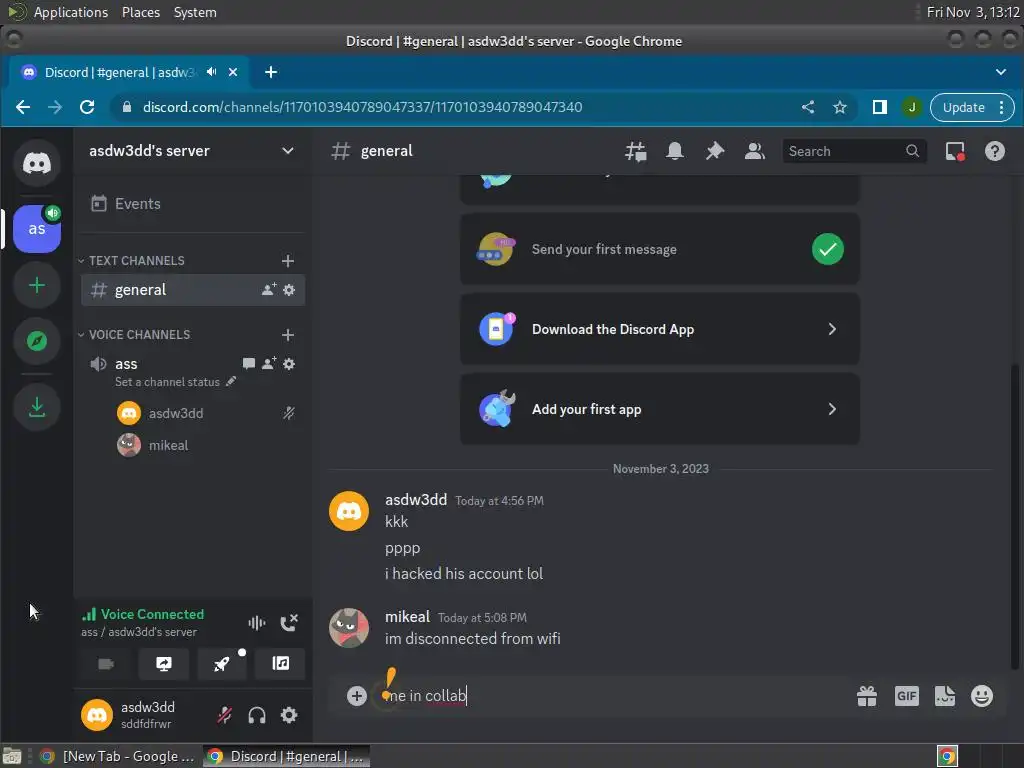
Task: Attach a file with plus button
Action: point(357,696)
